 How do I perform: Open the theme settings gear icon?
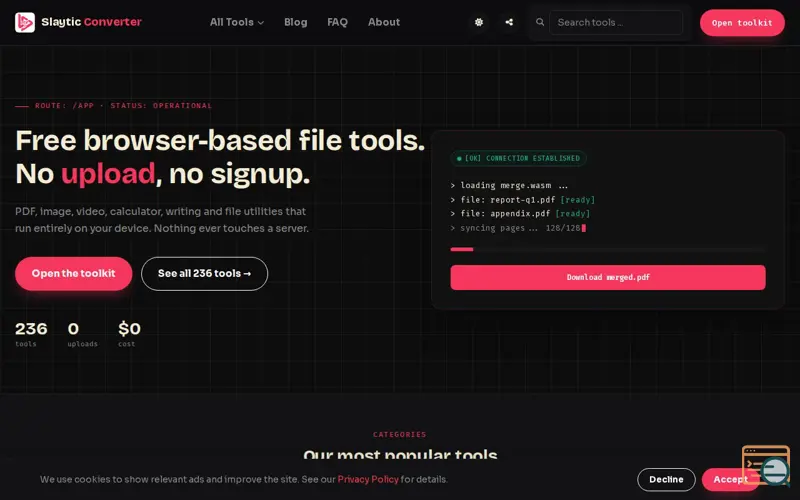tap(479, 22)
